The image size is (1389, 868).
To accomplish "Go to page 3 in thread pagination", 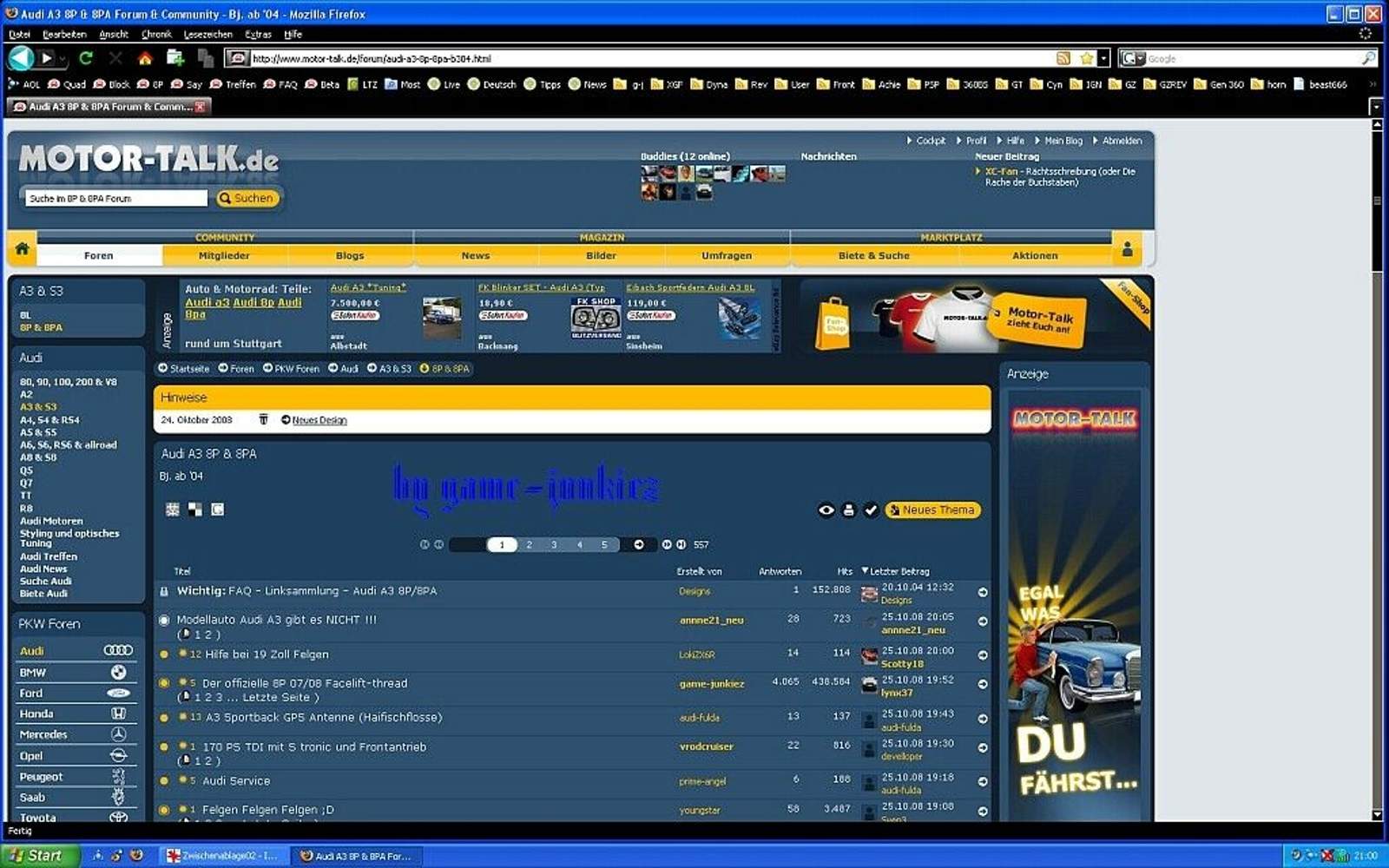I will [554, 545].
